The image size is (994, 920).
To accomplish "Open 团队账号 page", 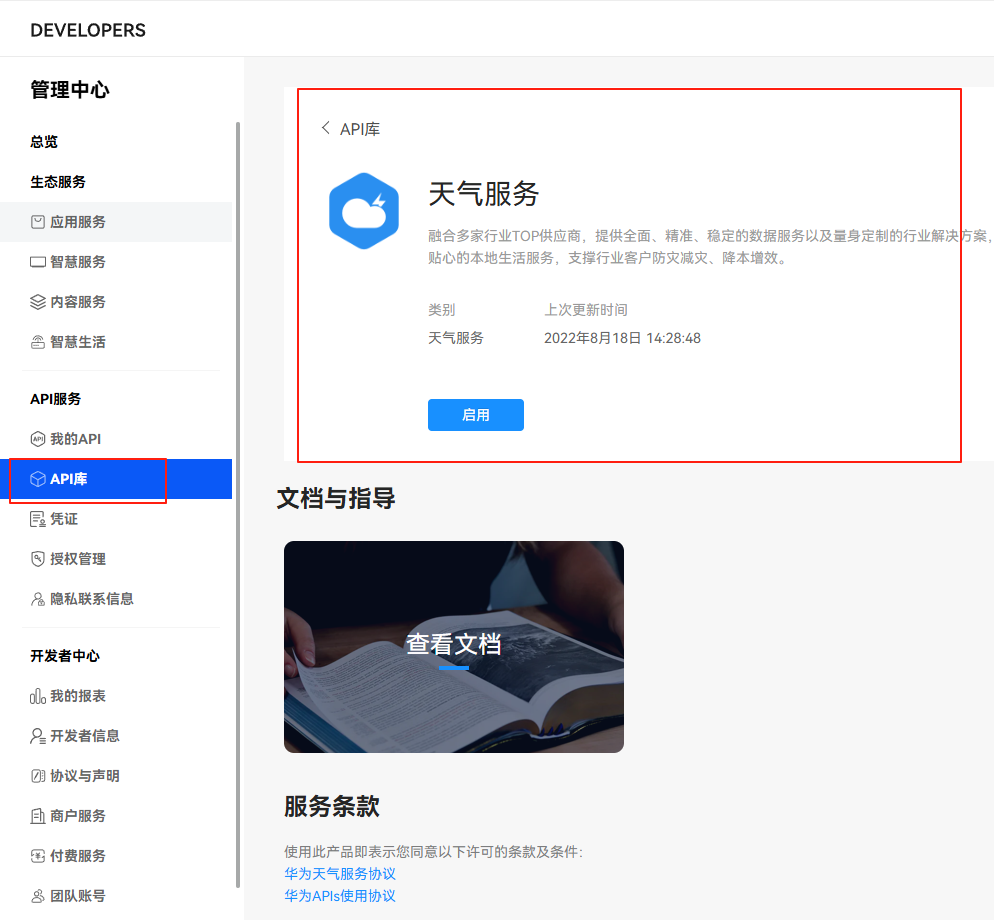I will [x=116, y=896].
